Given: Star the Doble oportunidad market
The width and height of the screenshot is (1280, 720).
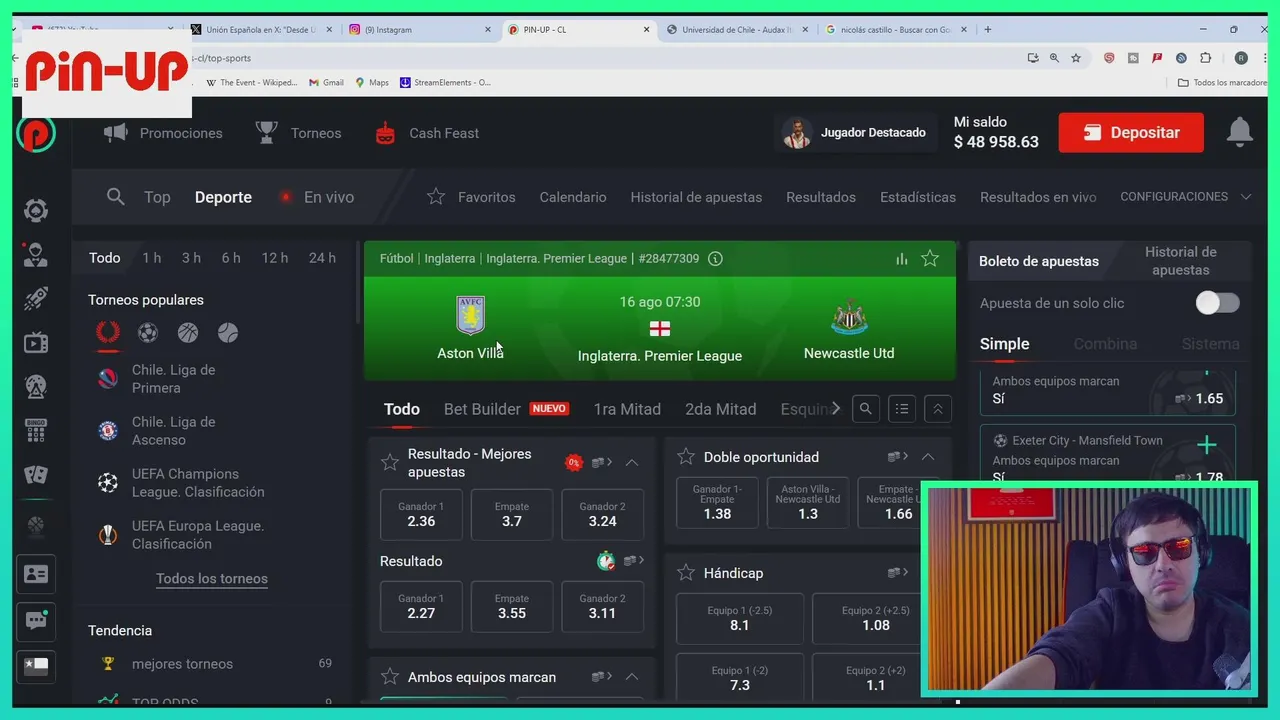Looking at the screenshot, I should pos(686,457).
